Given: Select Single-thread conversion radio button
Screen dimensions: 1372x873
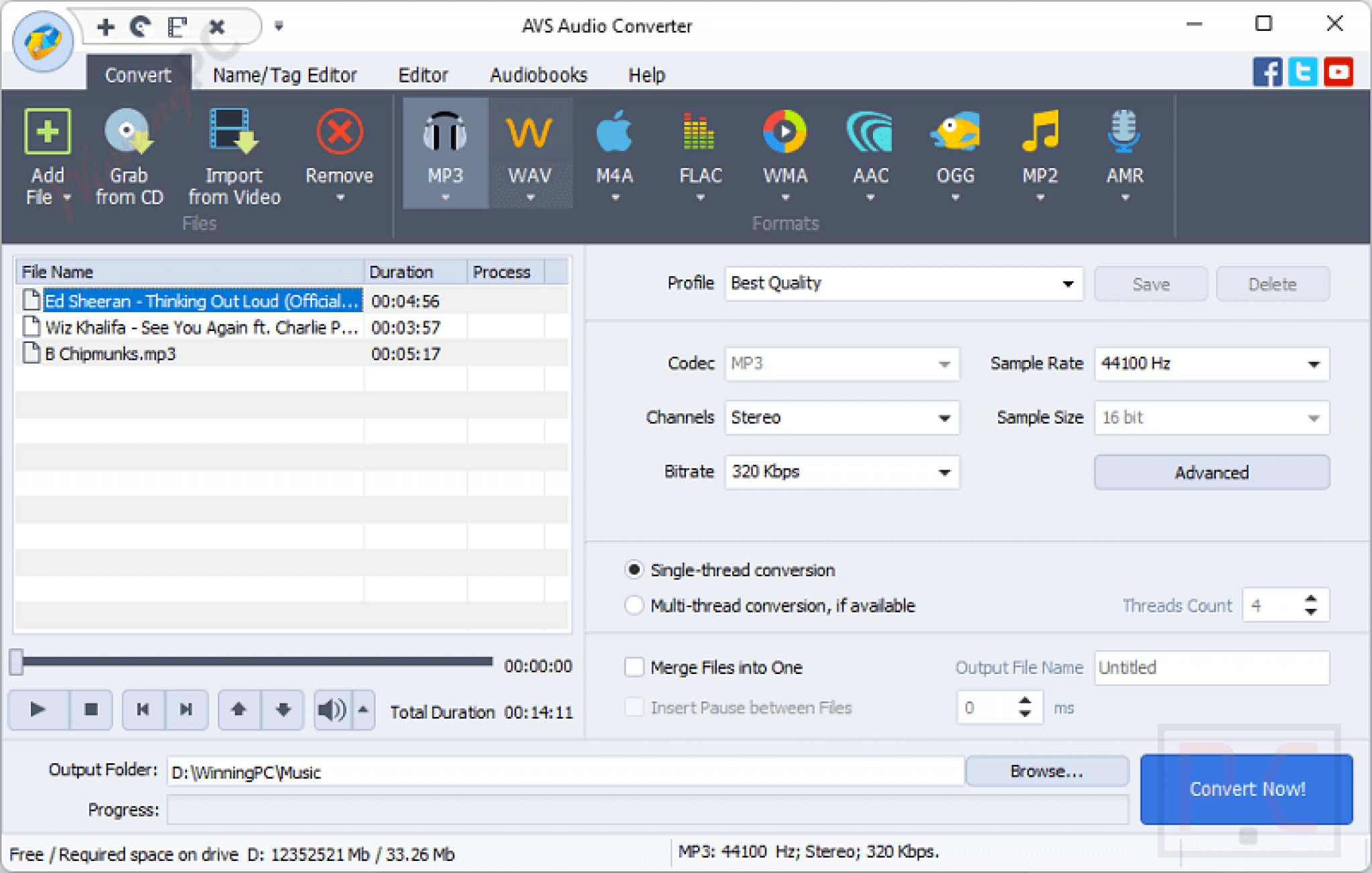Looking at the screenshot, I should click(634, 569).
